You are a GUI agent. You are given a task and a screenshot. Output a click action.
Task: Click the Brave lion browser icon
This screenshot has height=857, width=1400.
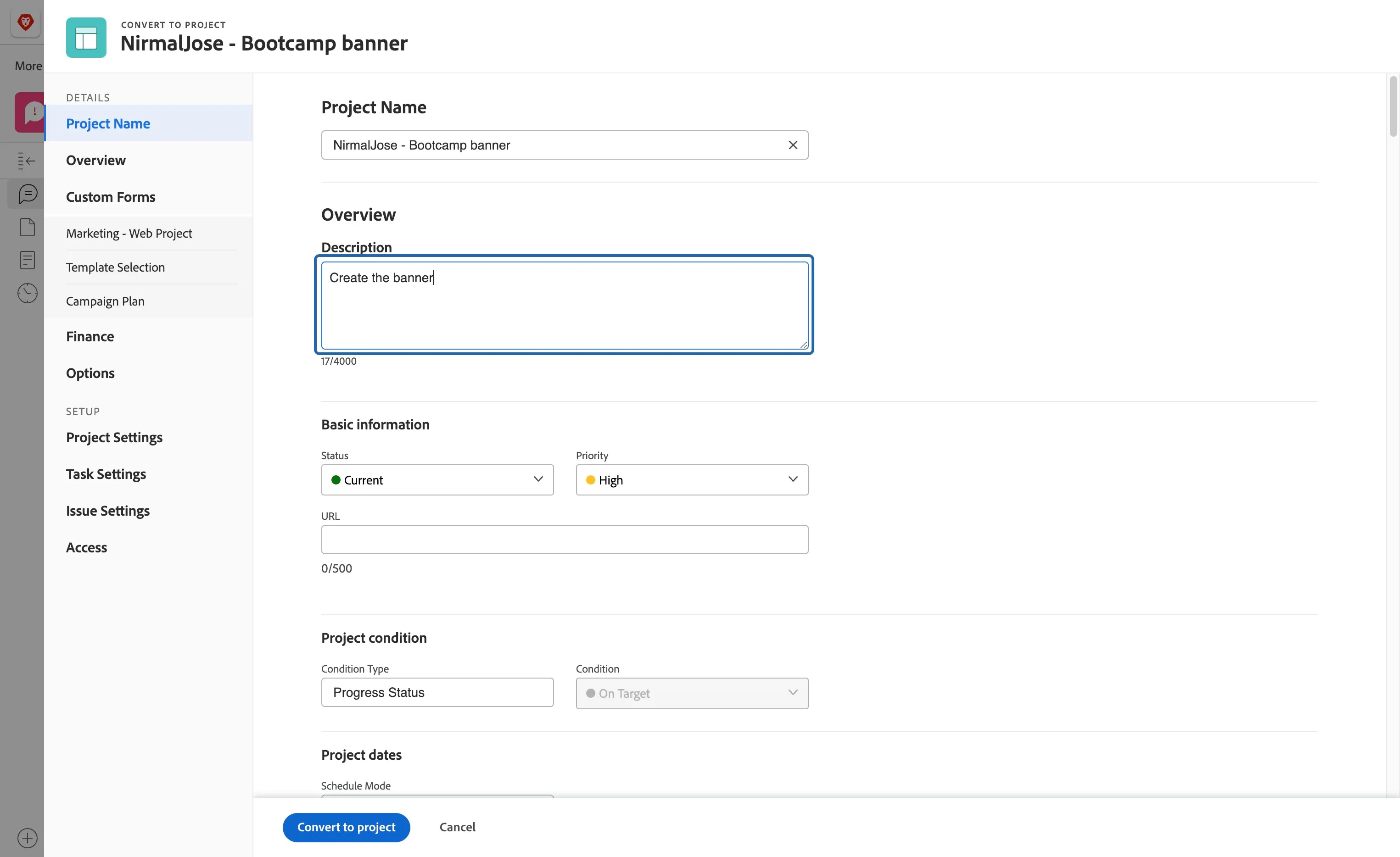[x=25, y=22]
